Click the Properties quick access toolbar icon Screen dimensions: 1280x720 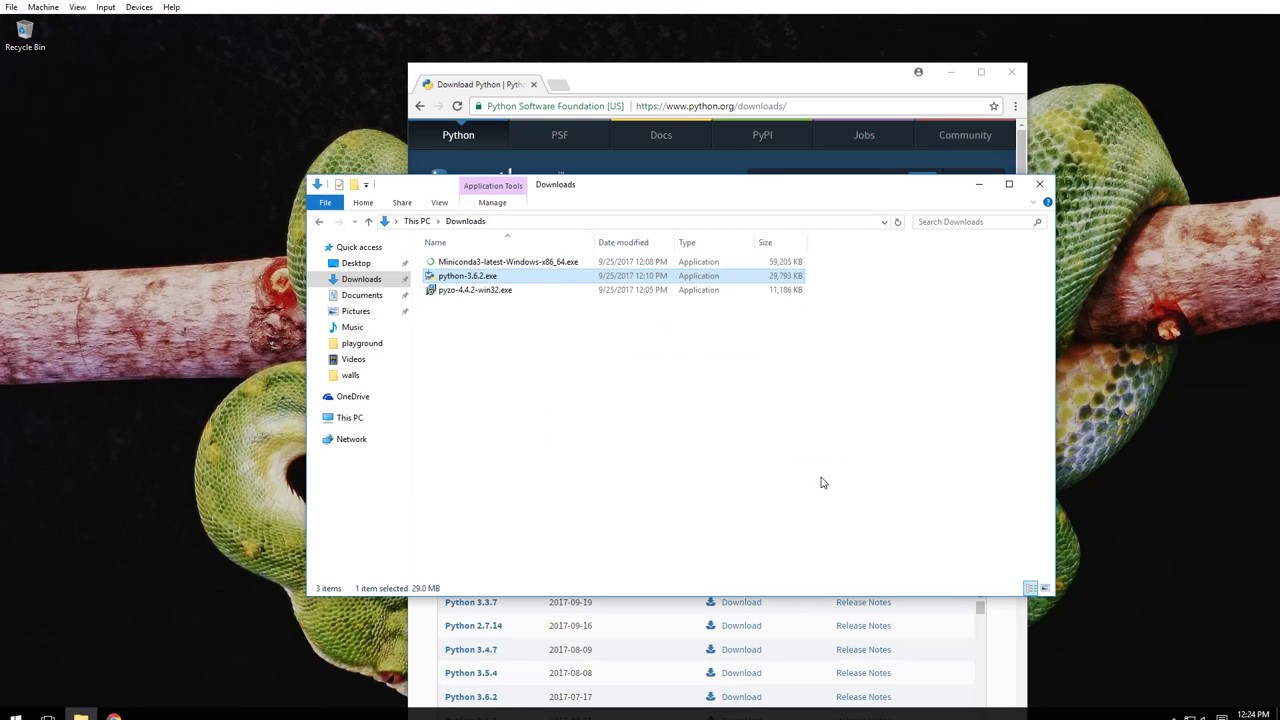tap(339, 184)
